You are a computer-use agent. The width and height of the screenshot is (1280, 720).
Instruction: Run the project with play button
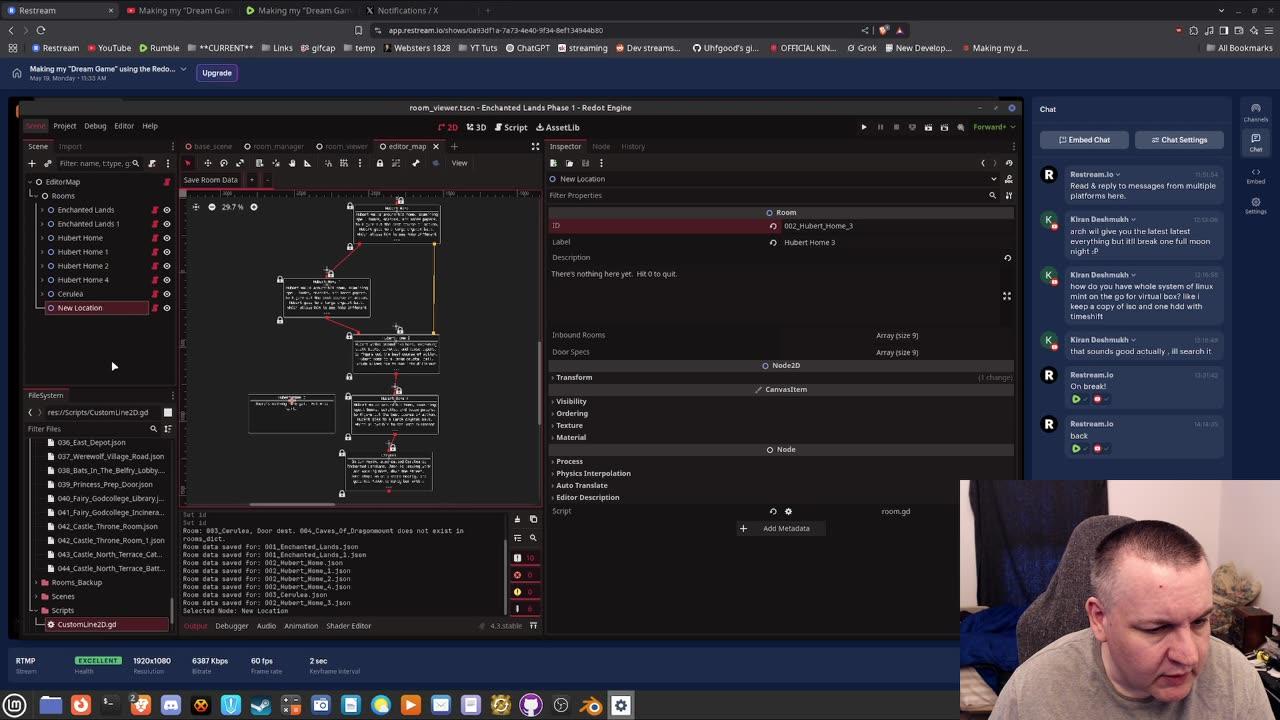pos(864,127)
